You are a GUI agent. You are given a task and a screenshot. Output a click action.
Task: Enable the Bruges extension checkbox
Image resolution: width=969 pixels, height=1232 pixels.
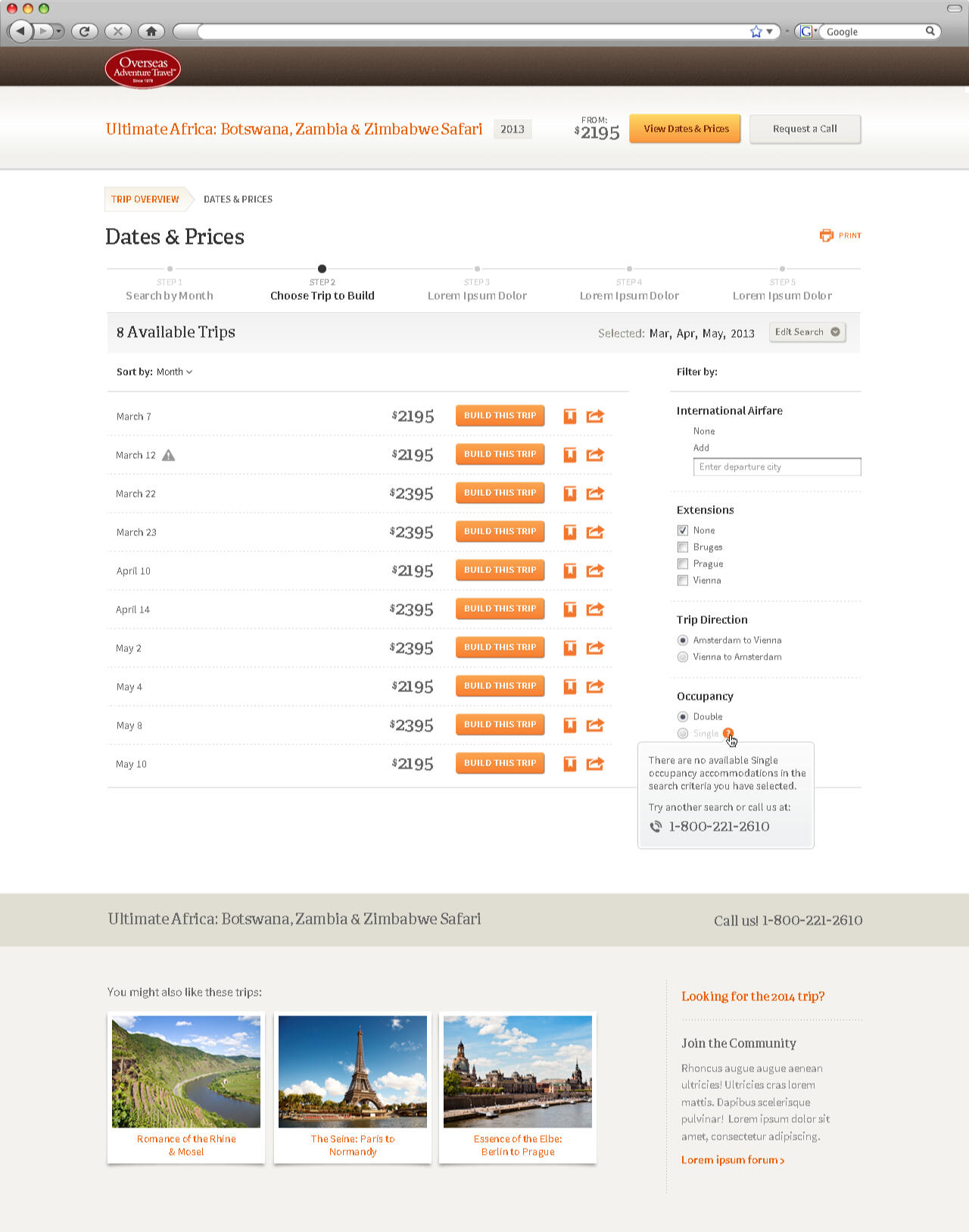click(x=683, y=547)
